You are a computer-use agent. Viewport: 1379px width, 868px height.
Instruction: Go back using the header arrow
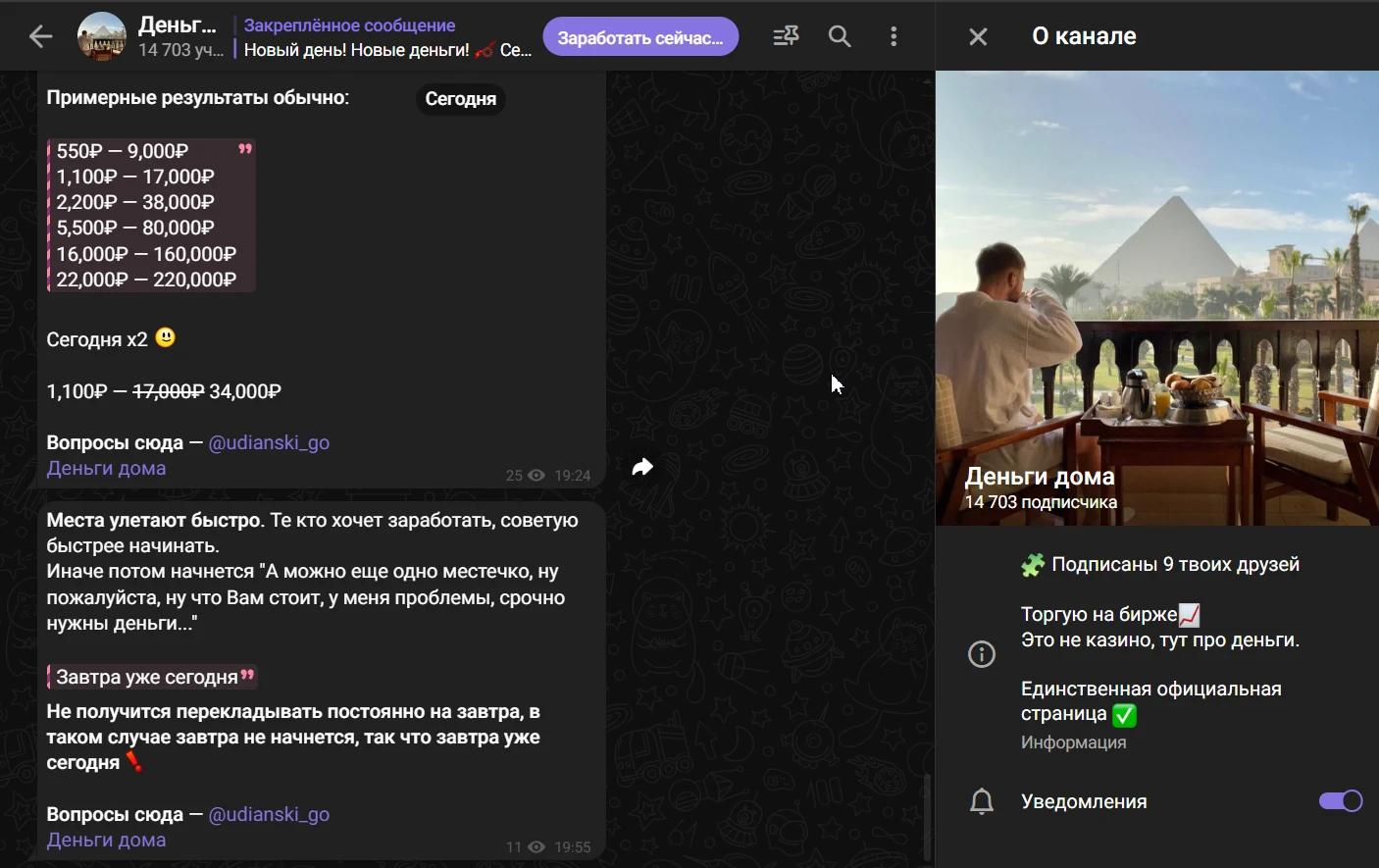(x=40, y=37)
